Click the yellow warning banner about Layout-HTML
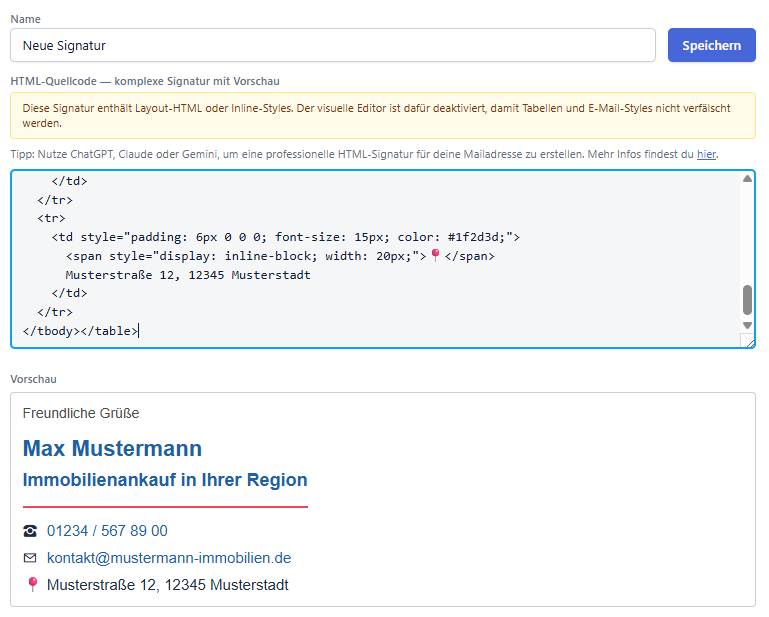 (382, 115)
